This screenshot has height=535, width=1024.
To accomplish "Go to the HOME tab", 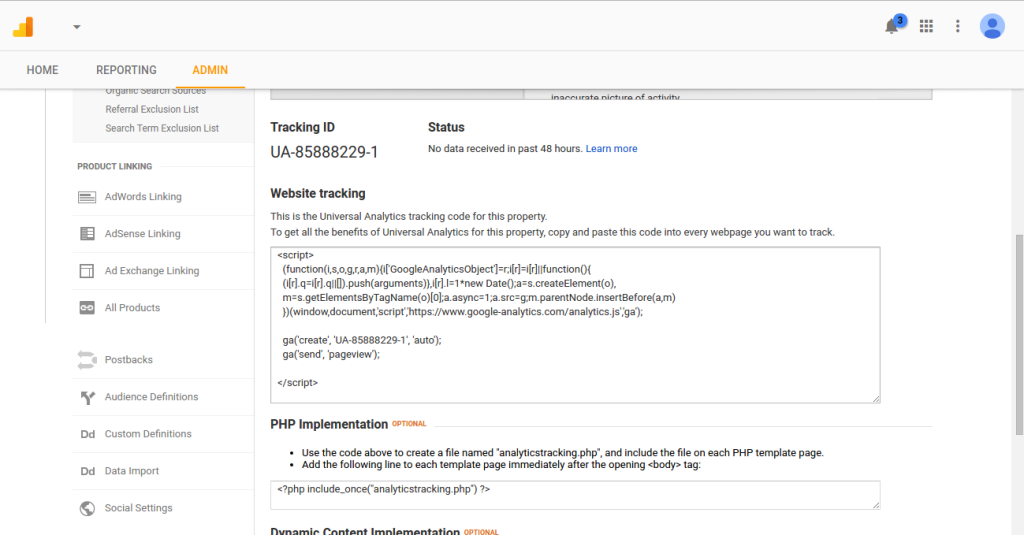I will (x=42, y=70).
